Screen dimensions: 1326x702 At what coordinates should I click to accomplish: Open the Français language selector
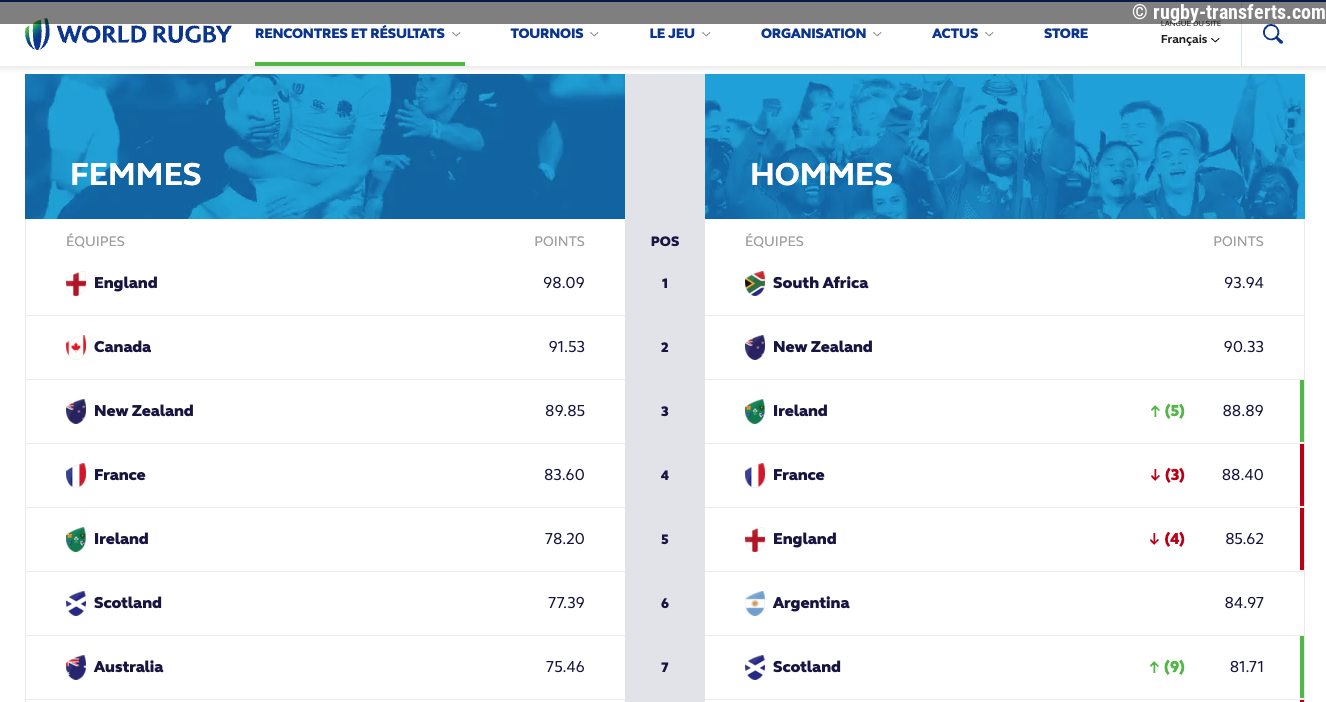[1190, 40]
